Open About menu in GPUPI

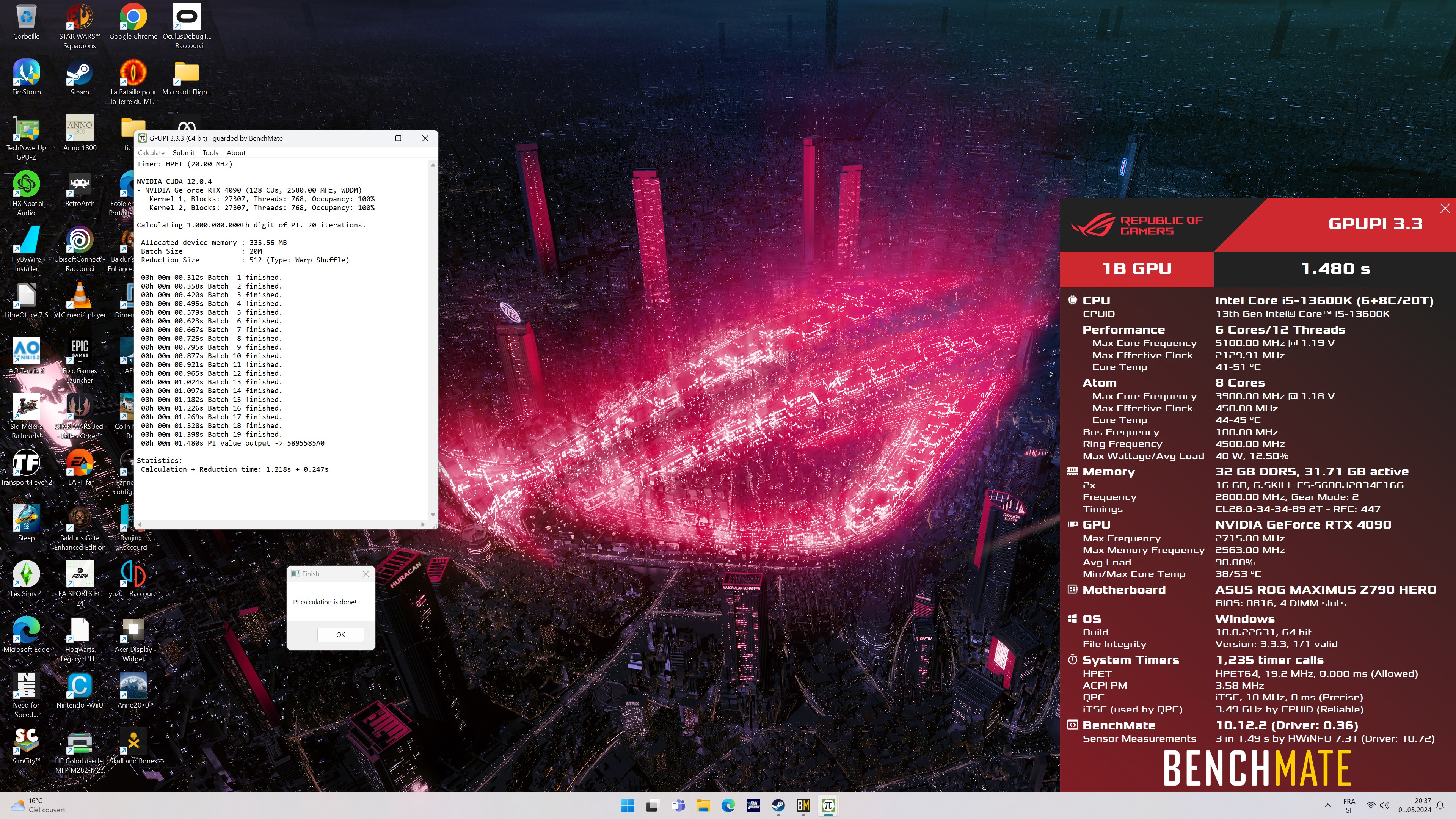click(236, 152)
